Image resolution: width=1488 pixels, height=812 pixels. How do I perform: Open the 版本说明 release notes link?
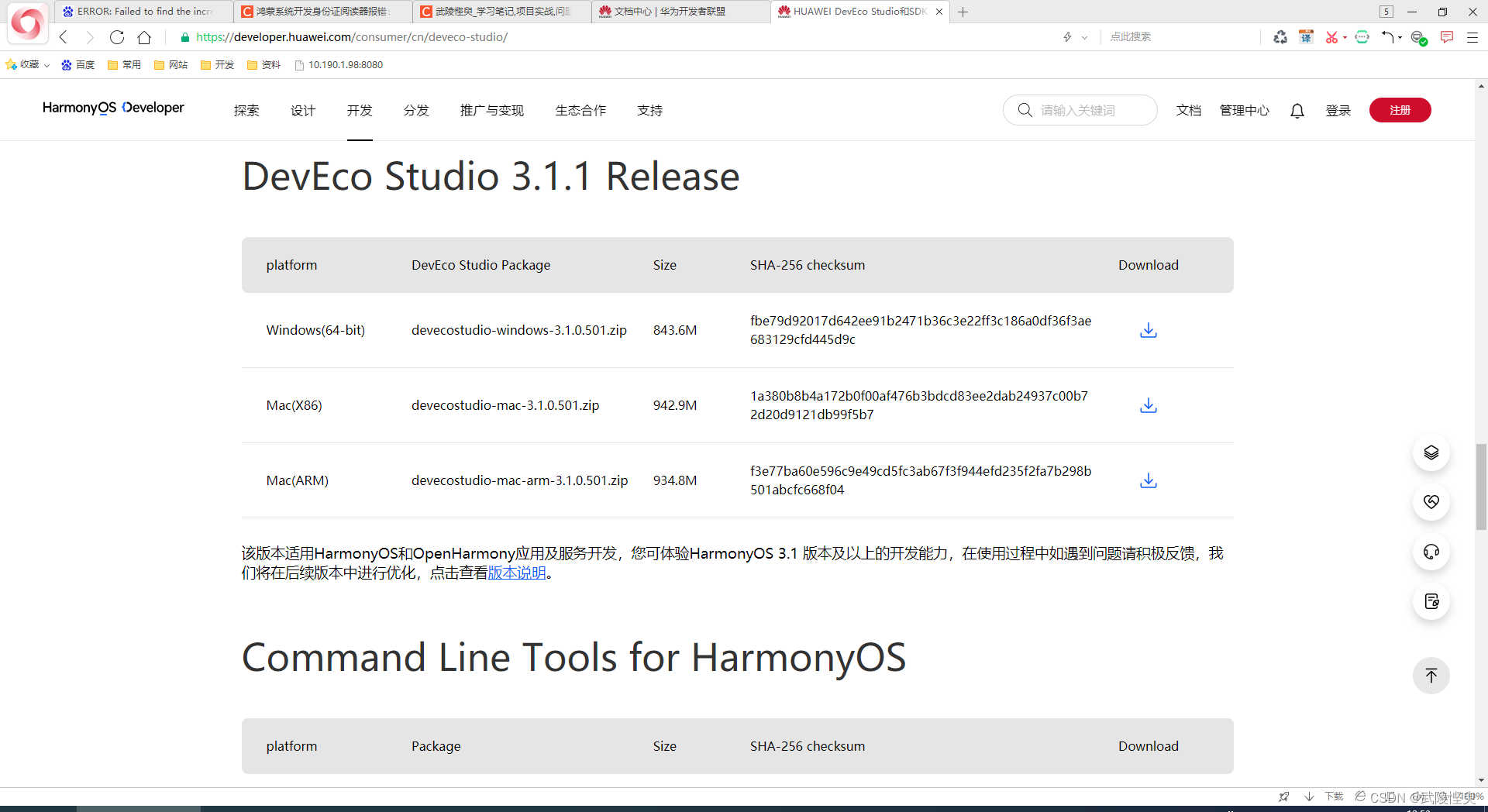click(517, 573)
